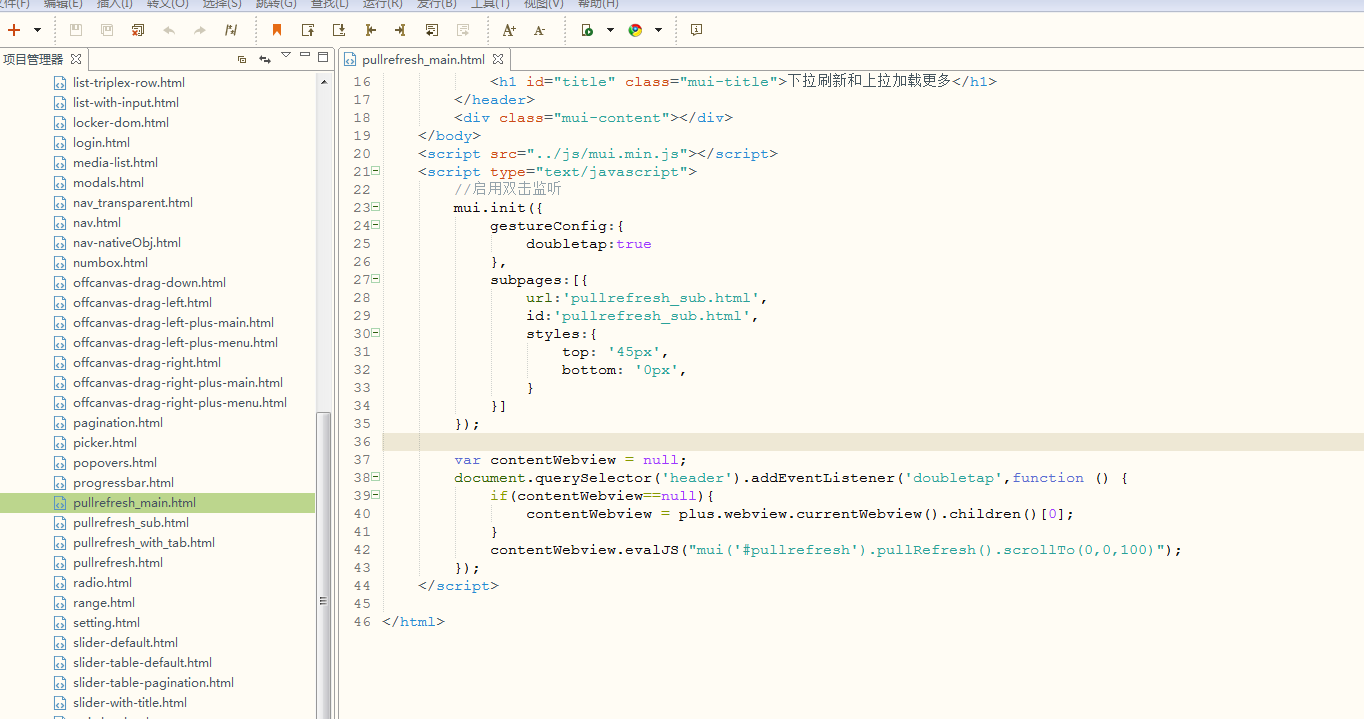The image size is (1364, 719).
Task: Collapse the script block at line 21
Action: 376,171
